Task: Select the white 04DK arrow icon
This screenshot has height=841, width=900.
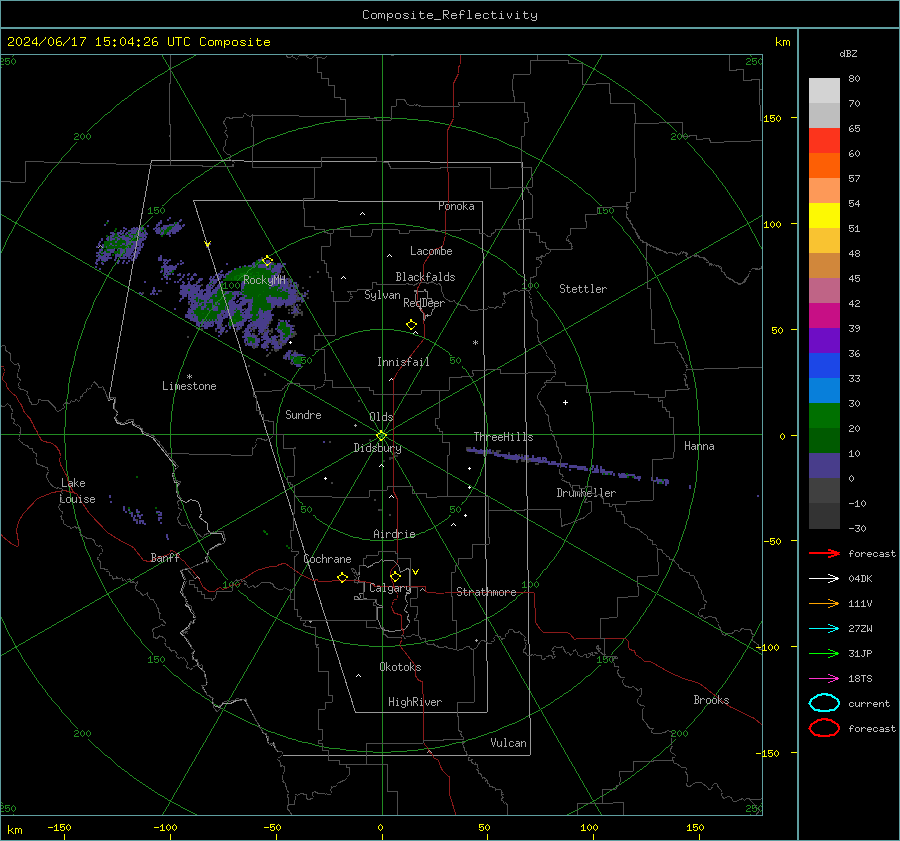Action: click(x=824, y=578)
